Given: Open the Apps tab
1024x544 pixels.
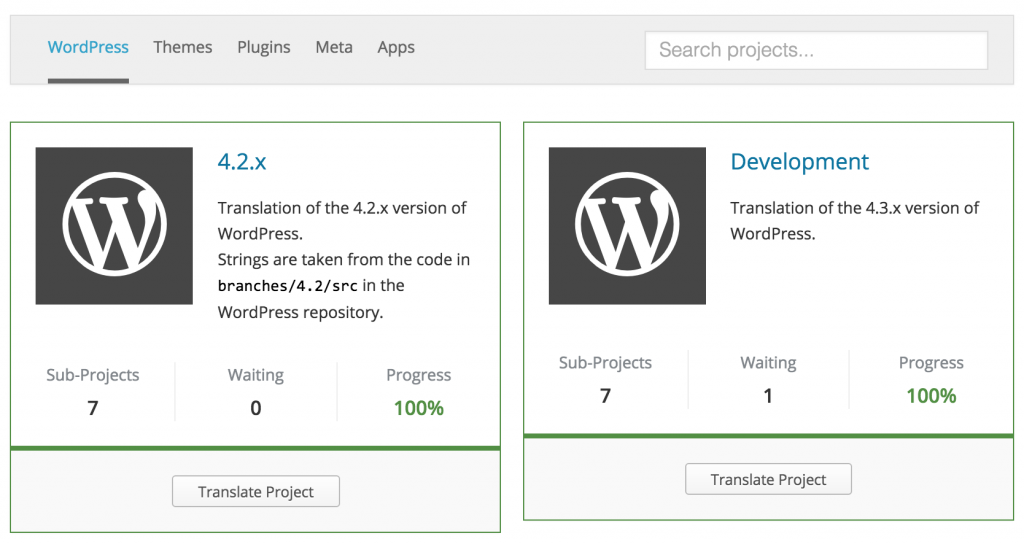Looking at the screenshot, I should pos(396,48).
